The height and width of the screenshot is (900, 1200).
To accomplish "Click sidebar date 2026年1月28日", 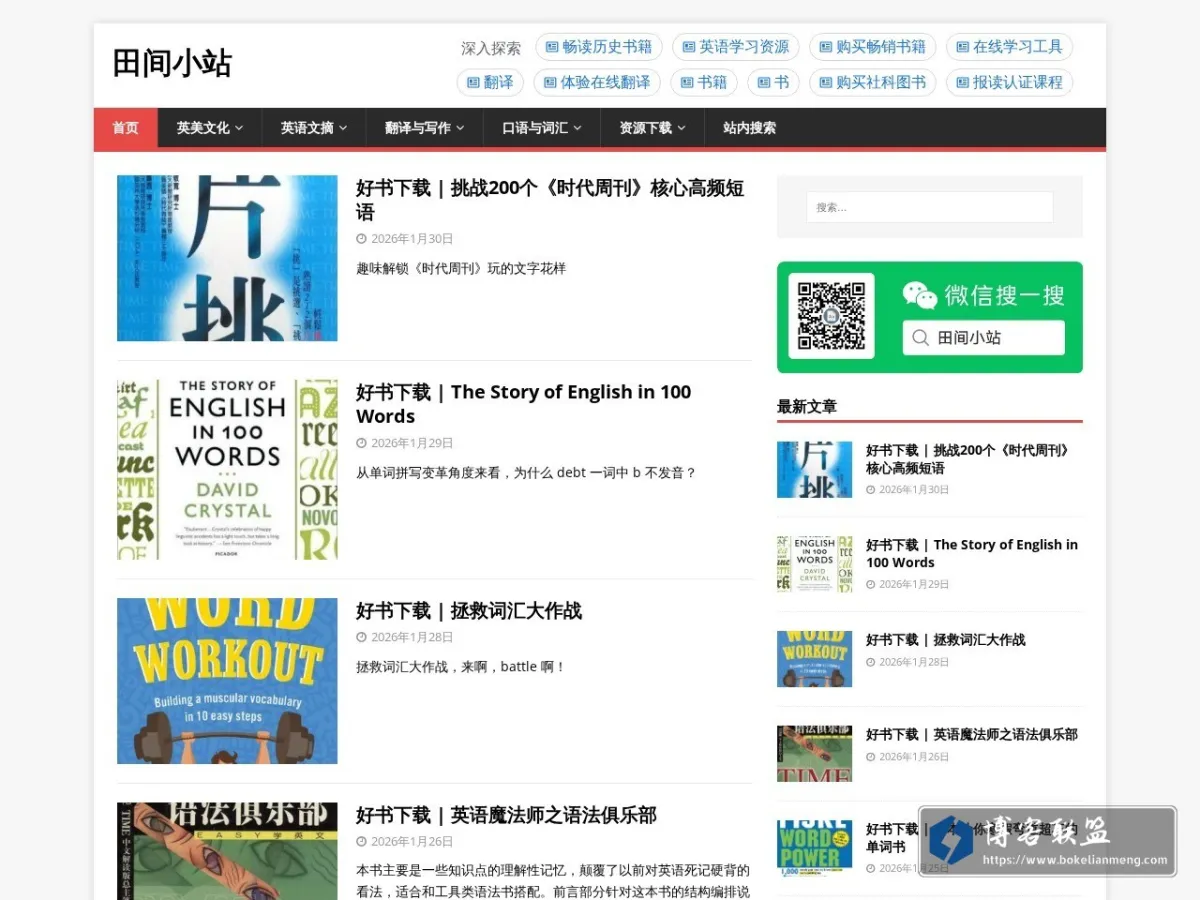I will [x=914, y=662].
